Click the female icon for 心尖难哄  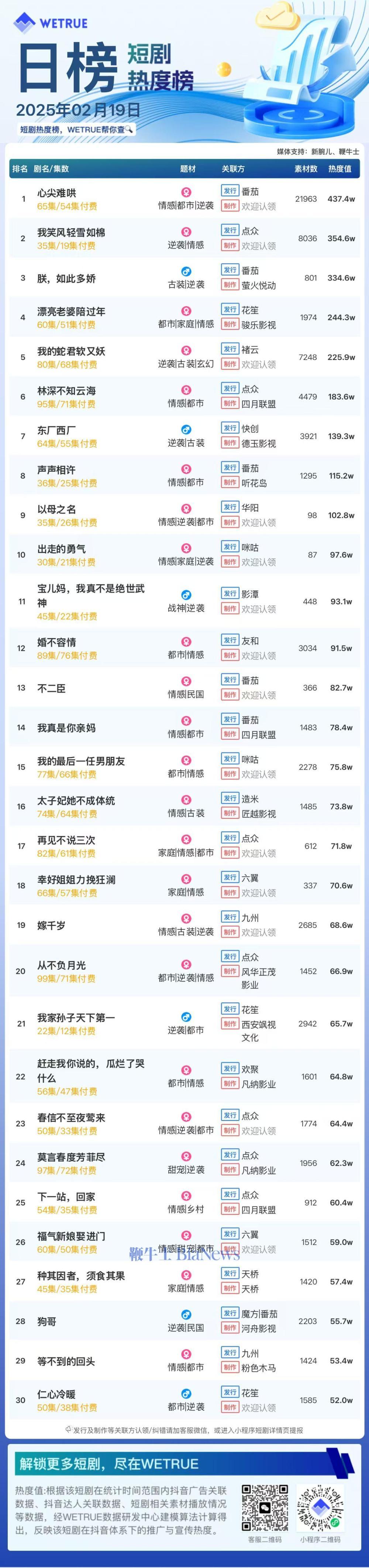(x=186, y=192)
